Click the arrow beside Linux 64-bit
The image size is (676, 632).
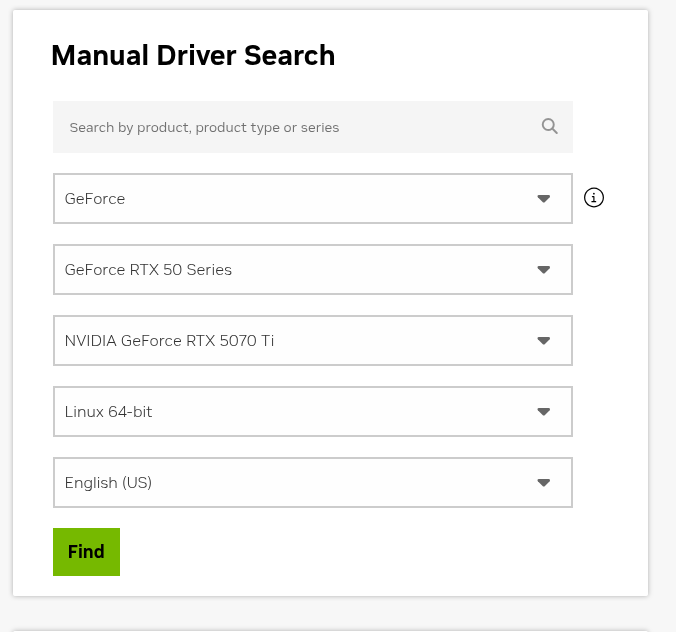[544, 412]
